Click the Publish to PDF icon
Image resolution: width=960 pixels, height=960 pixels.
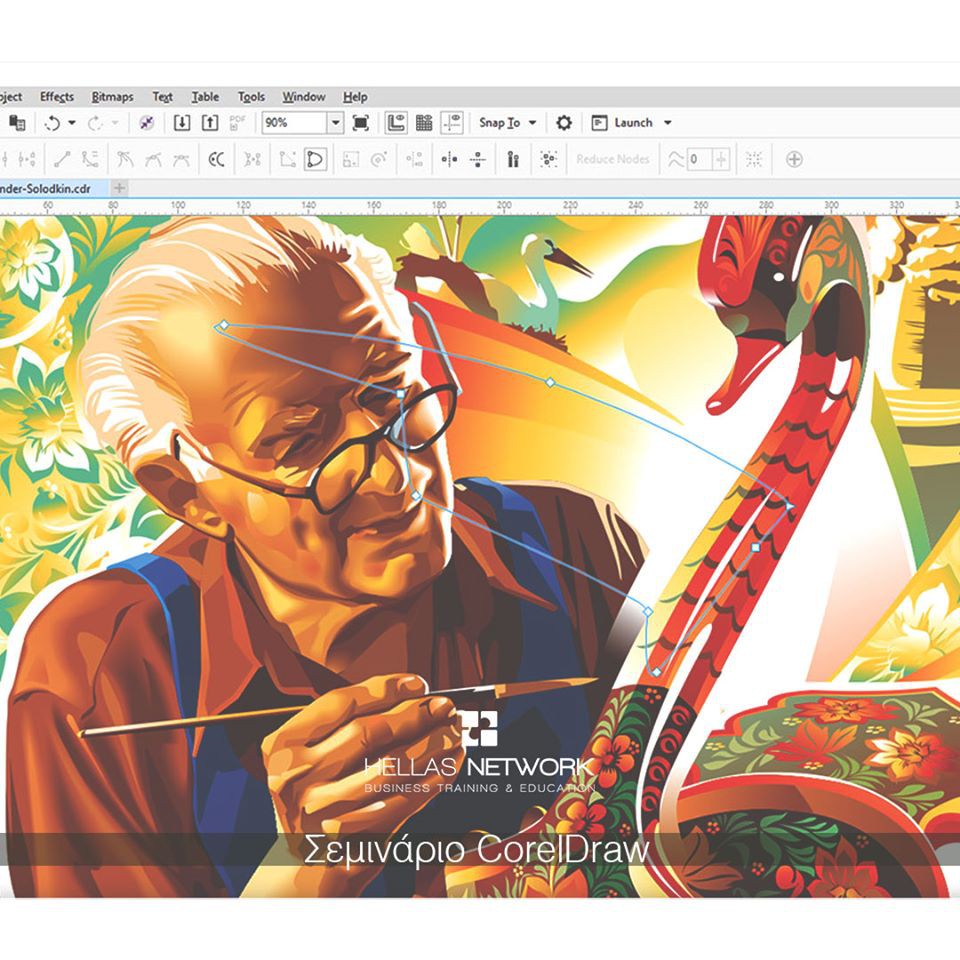tap(238, 122)
